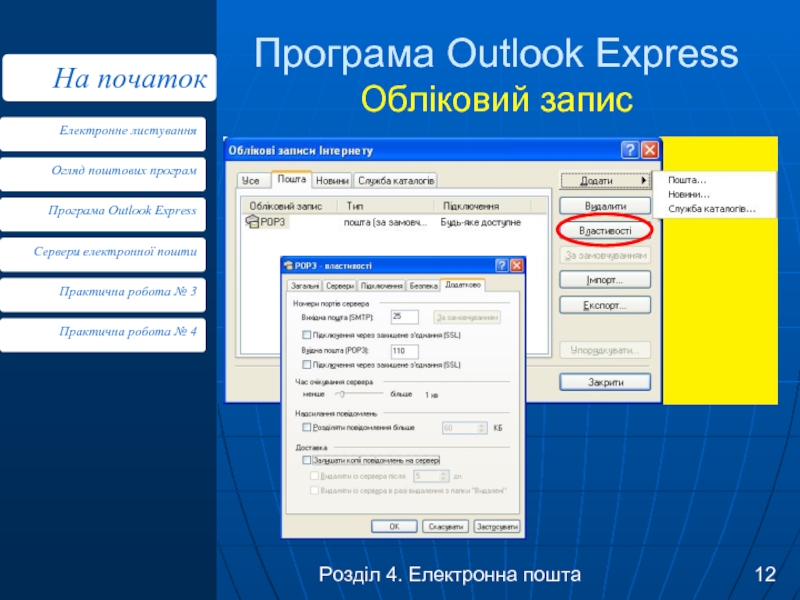Image resolution: width=800 pixels, height=600 pixels.
Task: Select the Підключення tab in POP3 properties
Action: click(x=382, y=286)
